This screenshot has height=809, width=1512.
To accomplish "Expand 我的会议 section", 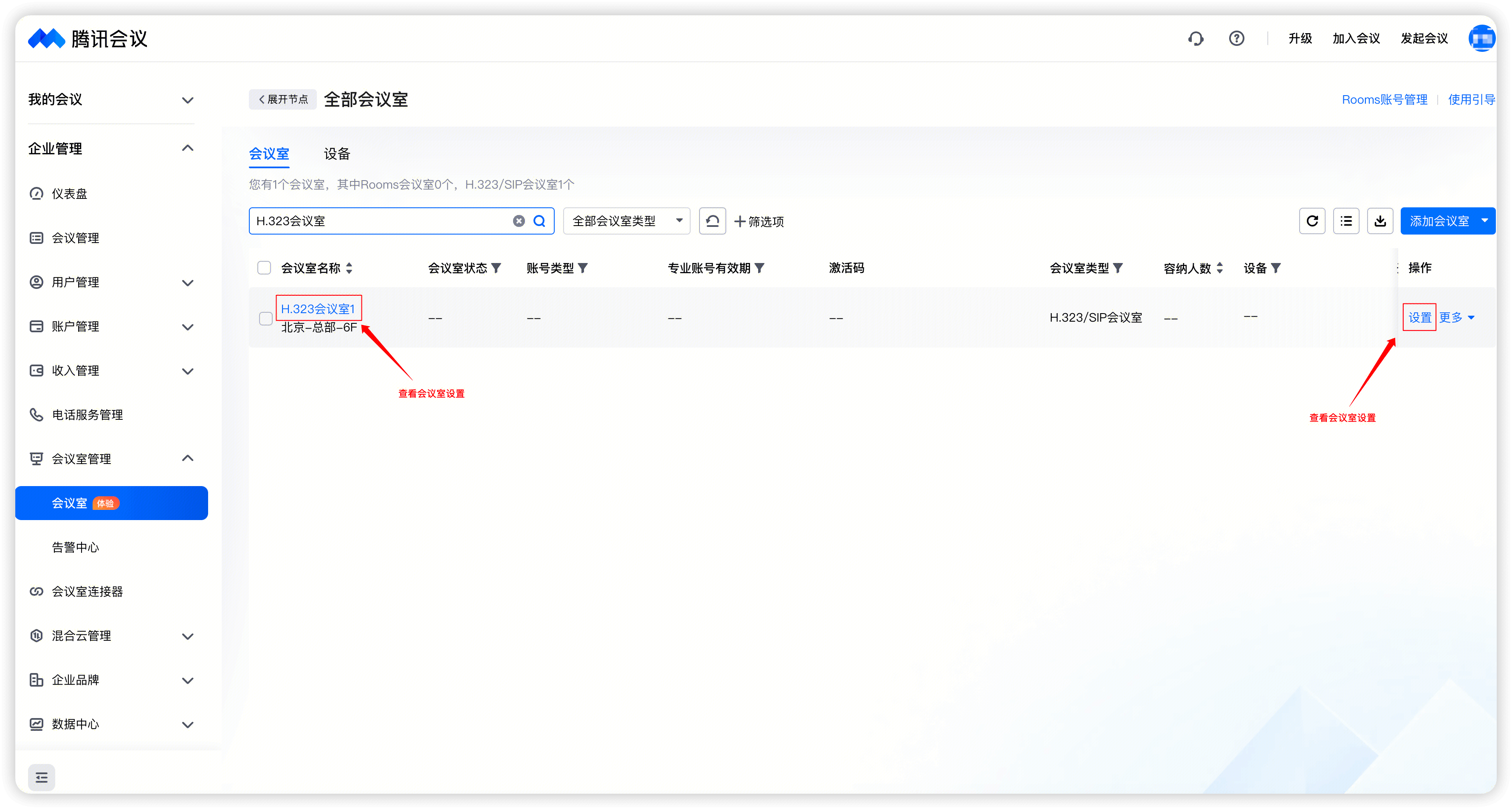I will (187, 100).
